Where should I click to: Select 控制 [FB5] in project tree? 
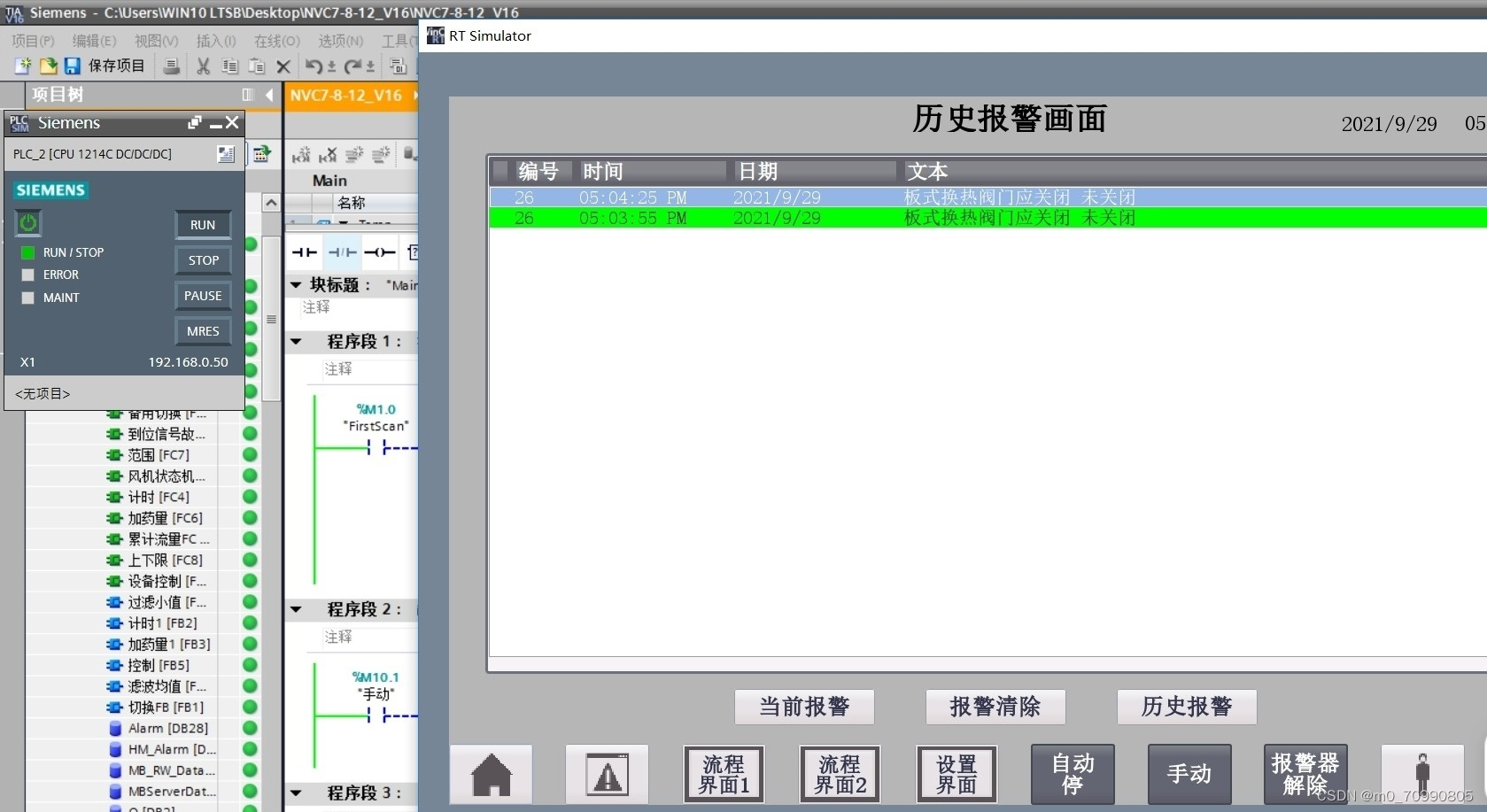point(158,666)
